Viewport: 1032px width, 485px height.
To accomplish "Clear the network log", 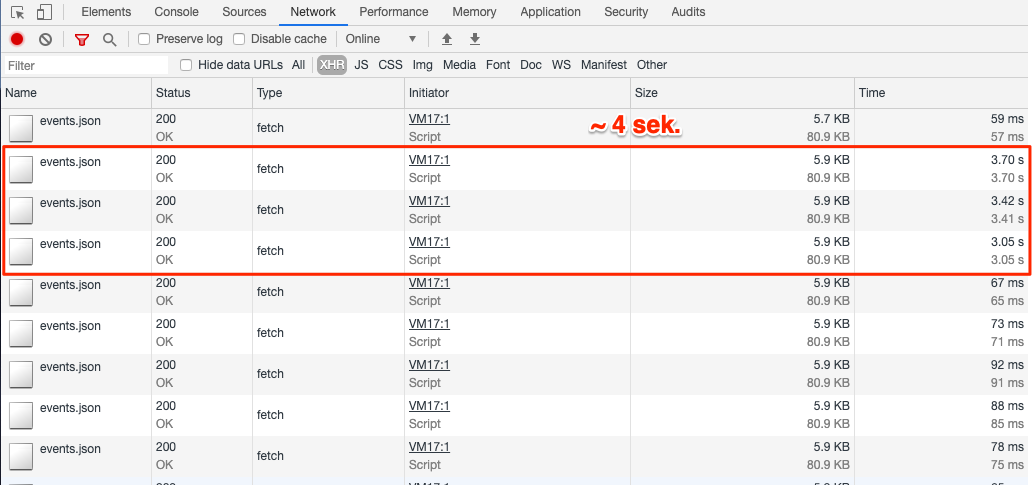I will click(x=45, y=39).
